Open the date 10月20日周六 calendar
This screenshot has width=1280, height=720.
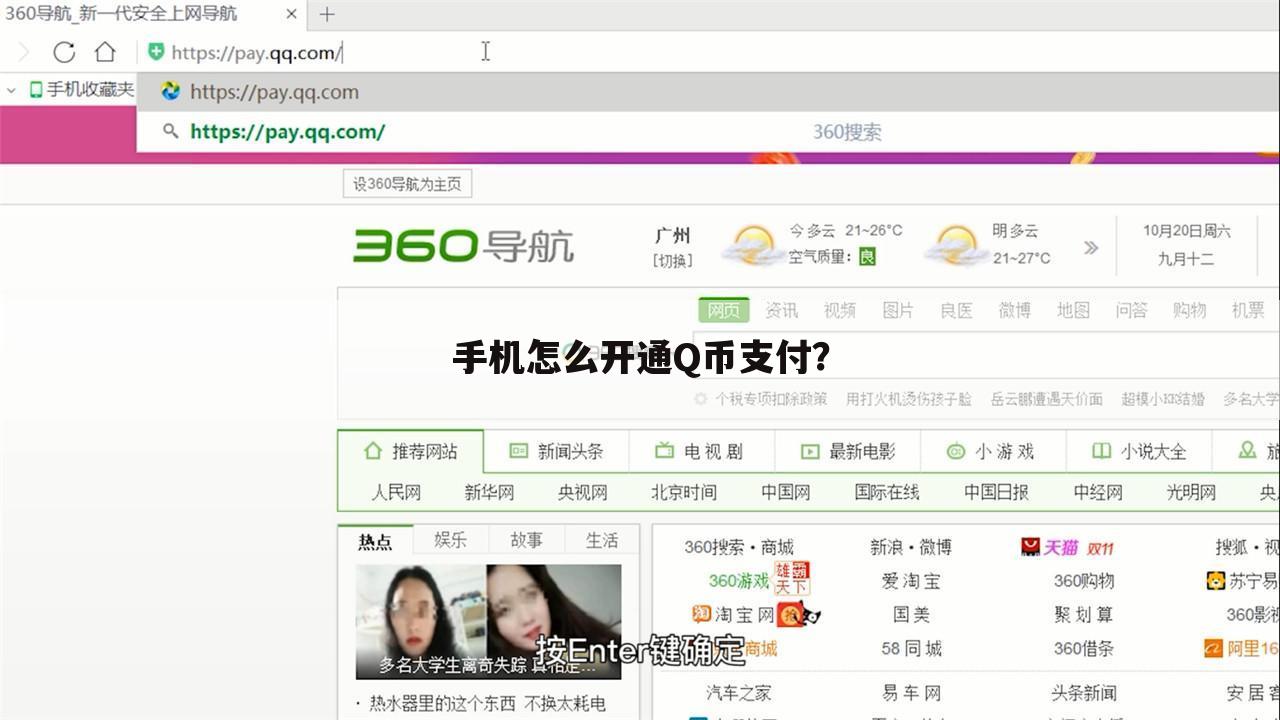pyautogui.click(x=1186, y=231)
